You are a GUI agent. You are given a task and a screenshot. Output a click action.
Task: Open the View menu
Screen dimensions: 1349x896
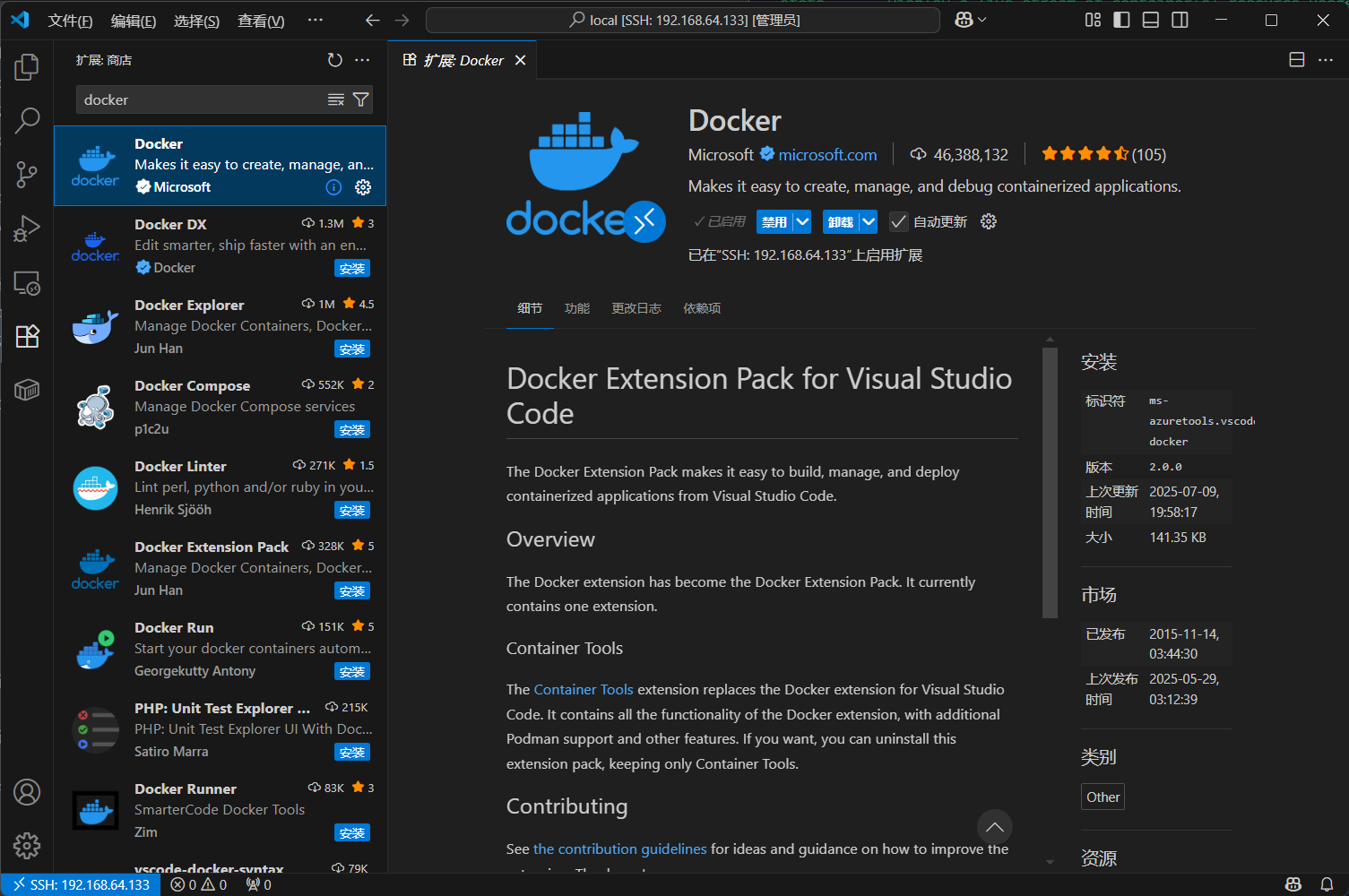[x=261, y=21]
